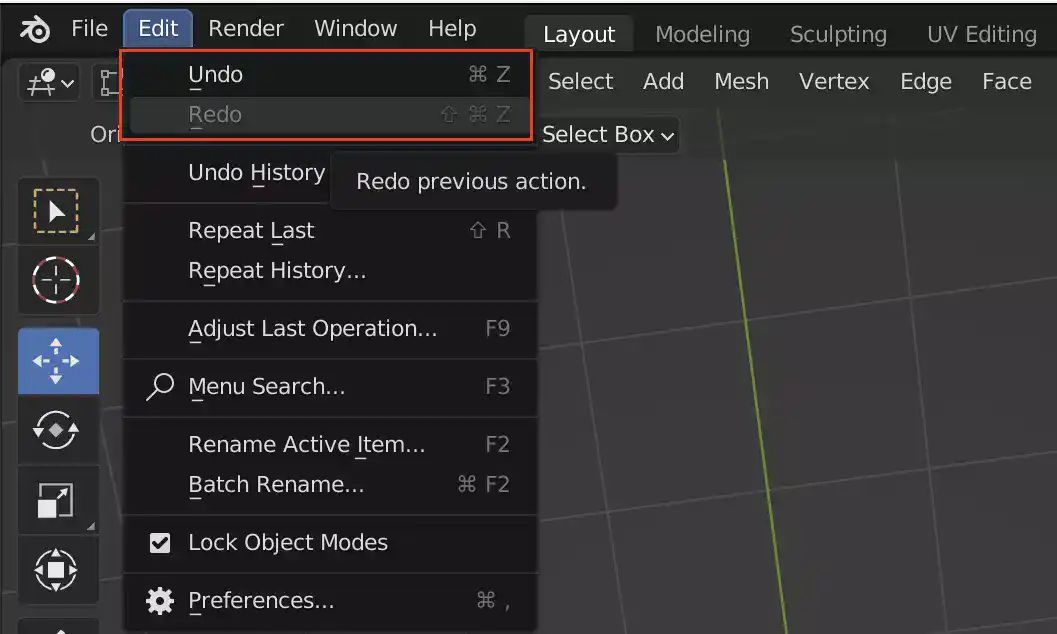Open Menu Search... entry
The image size is (1057, 634).
tap(330, 387)
